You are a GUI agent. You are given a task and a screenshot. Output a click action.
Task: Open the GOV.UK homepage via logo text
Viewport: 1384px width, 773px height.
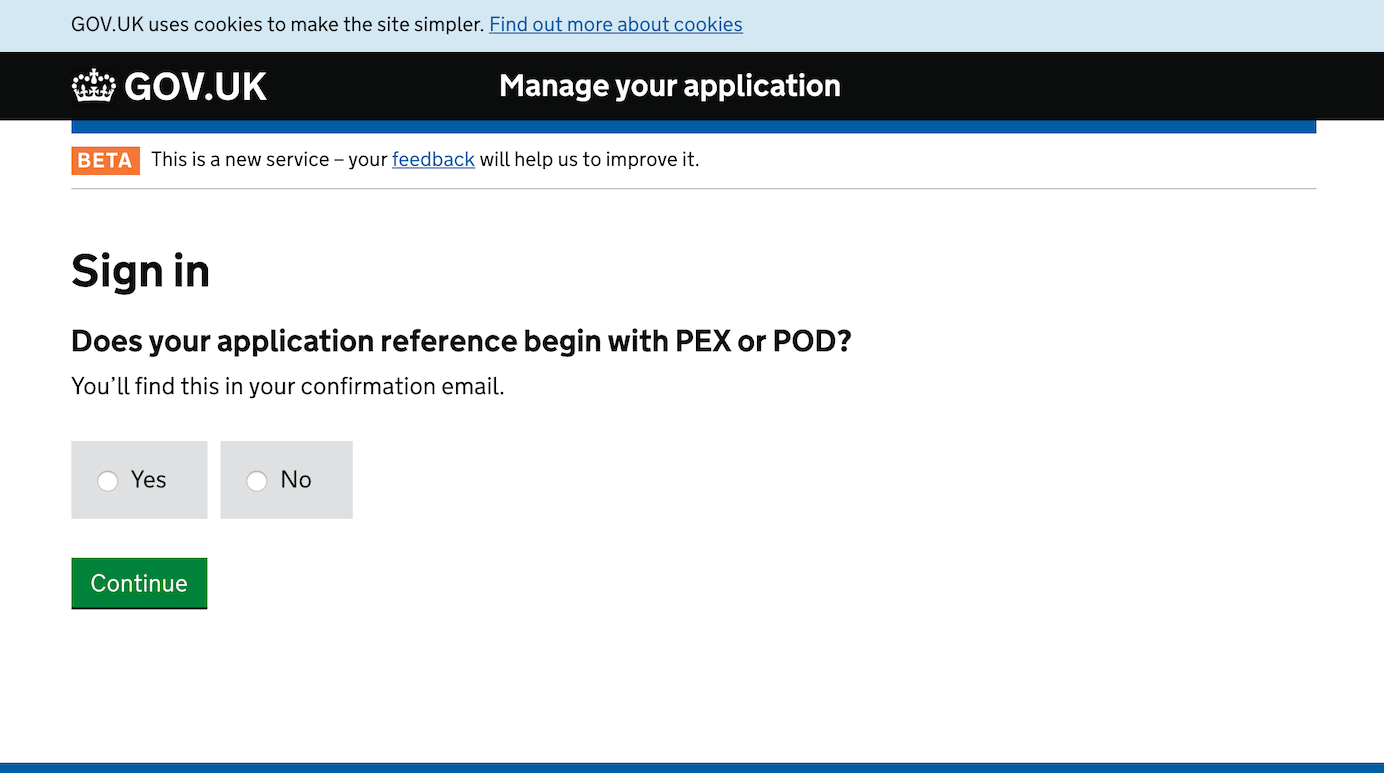[x=195, y=87]
